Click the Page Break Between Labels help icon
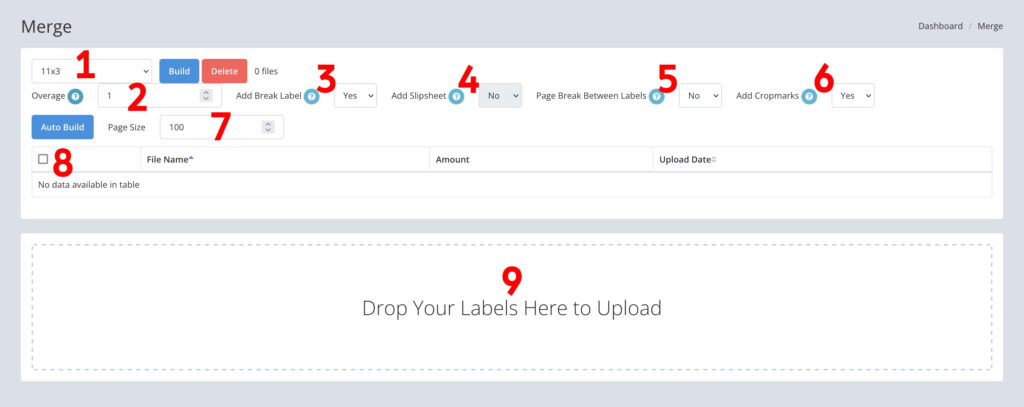 coord(657,96)
